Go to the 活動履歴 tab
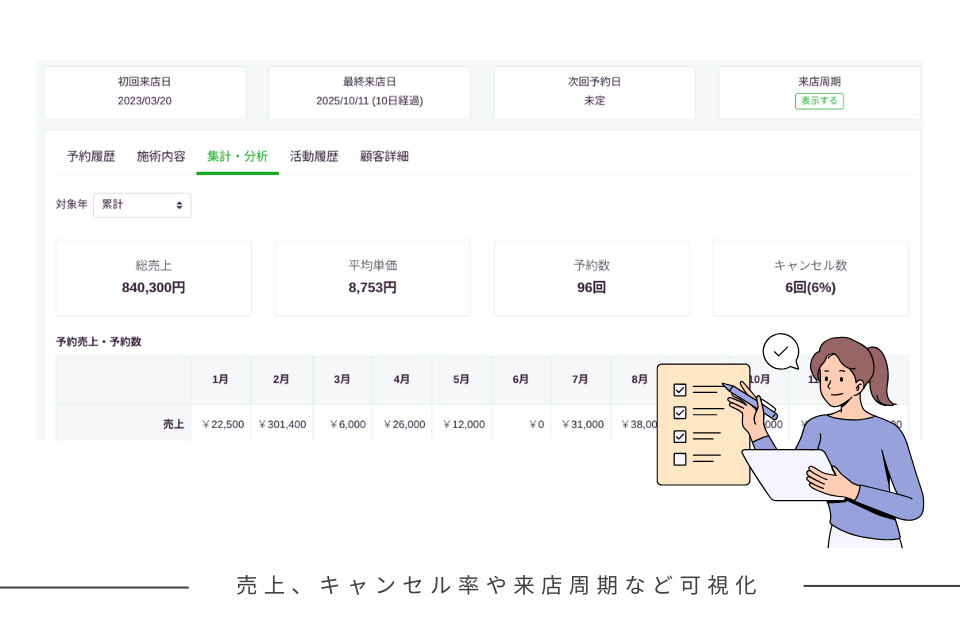Viewport: 960px width, 640px height. 314,157
